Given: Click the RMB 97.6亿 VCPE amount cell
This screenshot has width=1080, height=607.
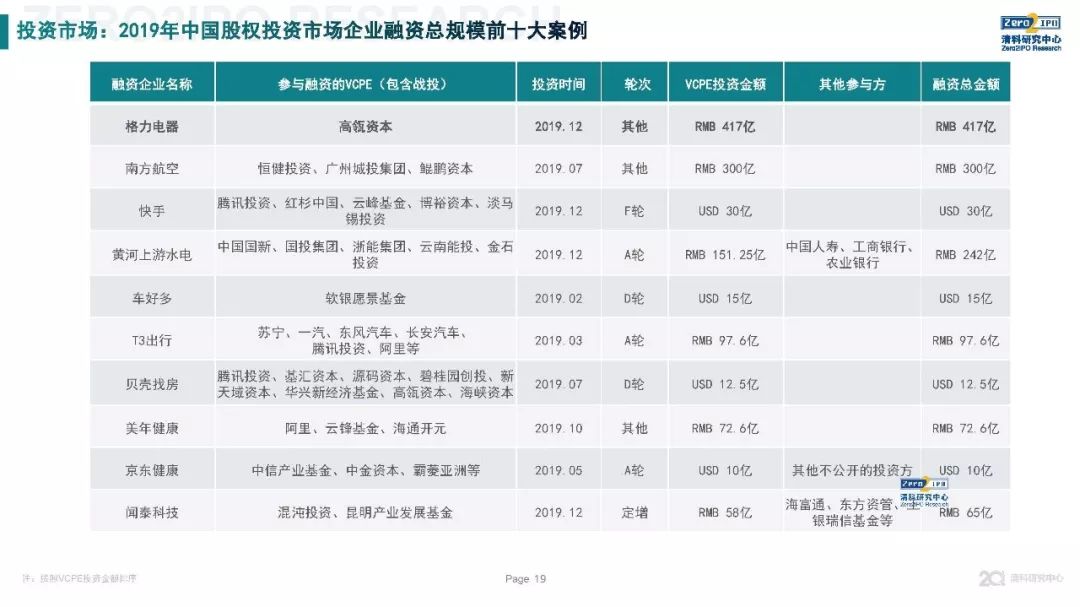Looking at the screenshot, I should pyautogui.click(x=725, y=340).
